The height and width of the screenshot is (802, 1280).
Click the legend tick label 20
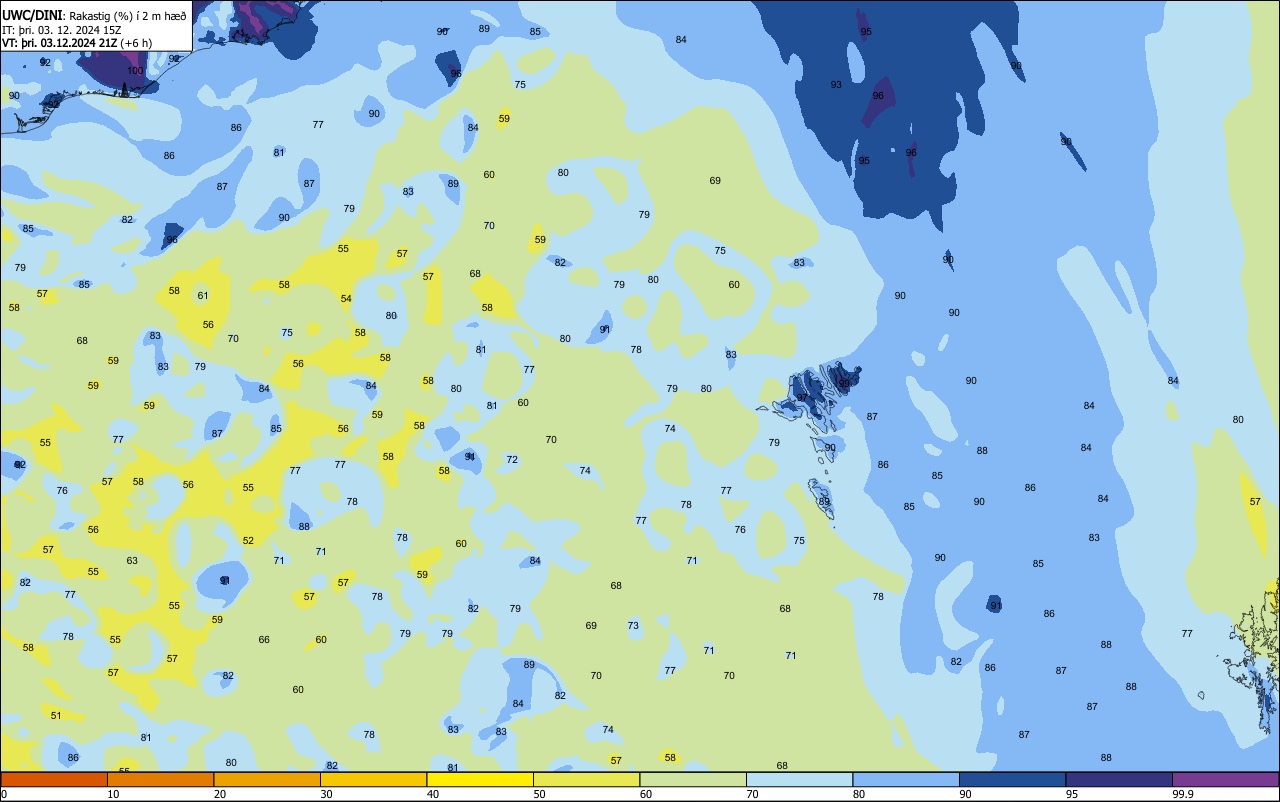[x=220, y=794]
